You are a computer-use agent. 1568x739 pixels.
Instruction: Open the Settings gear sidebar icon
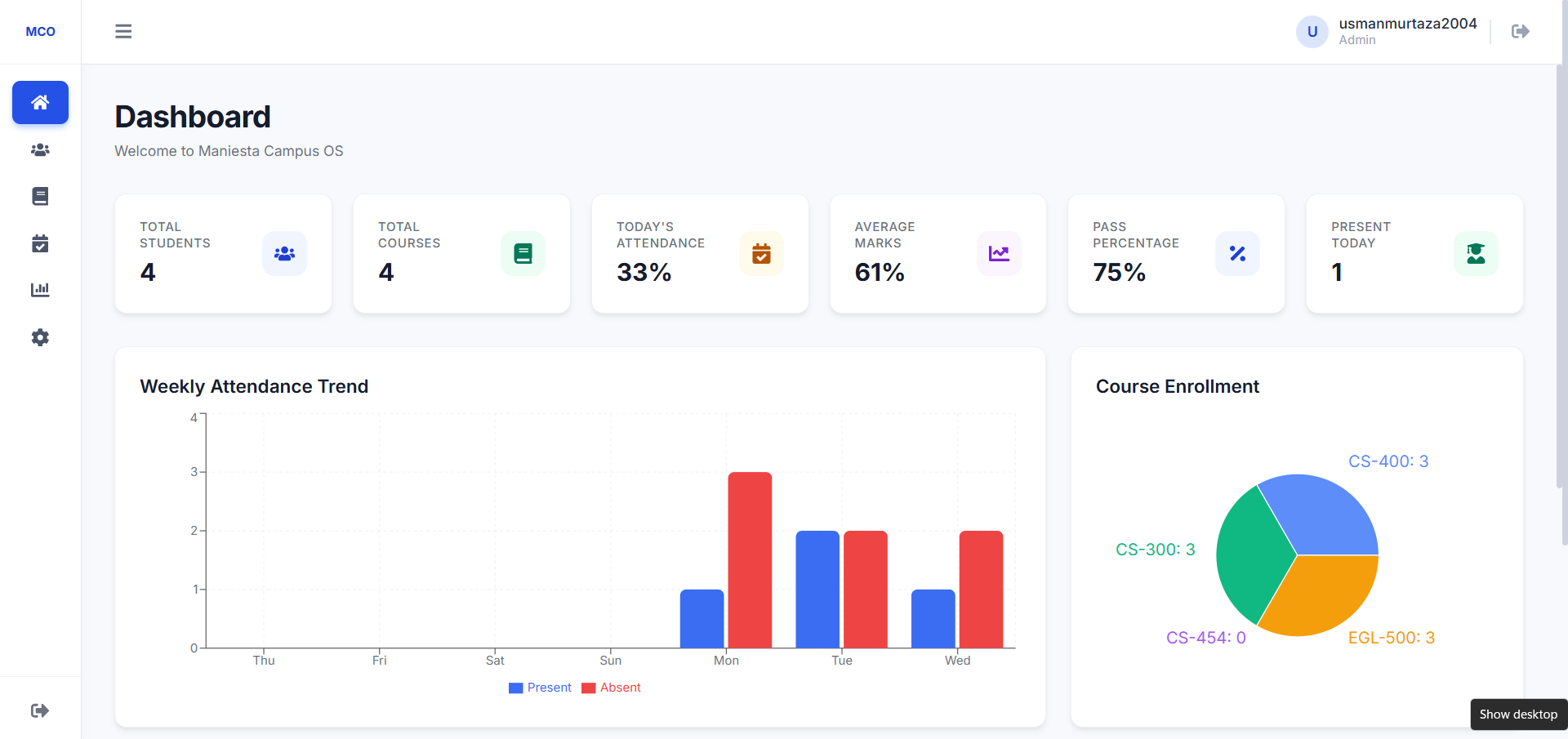pyautogui.click(x=40, y=337)
